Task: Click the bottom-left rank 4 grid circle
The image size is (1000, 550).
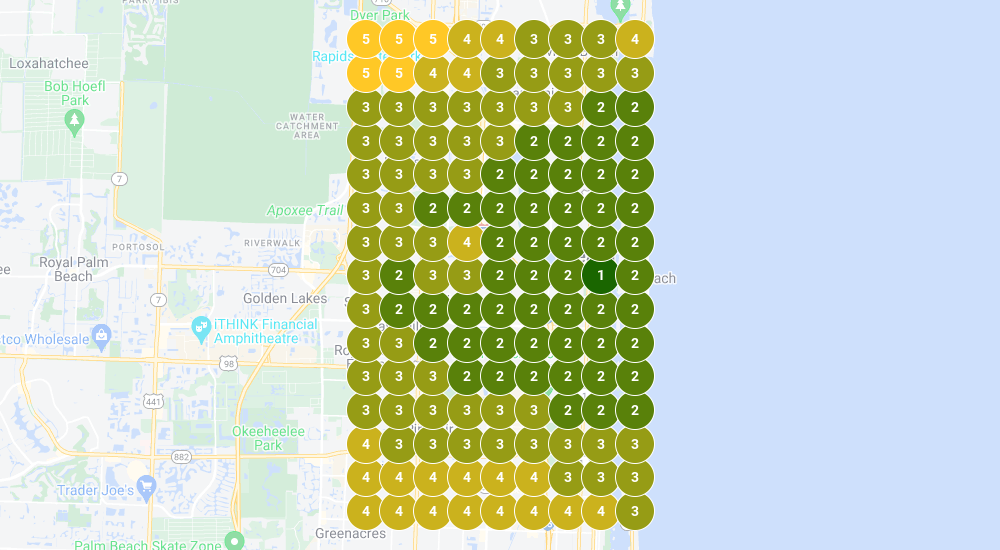Action: click(x=365, y=511)
